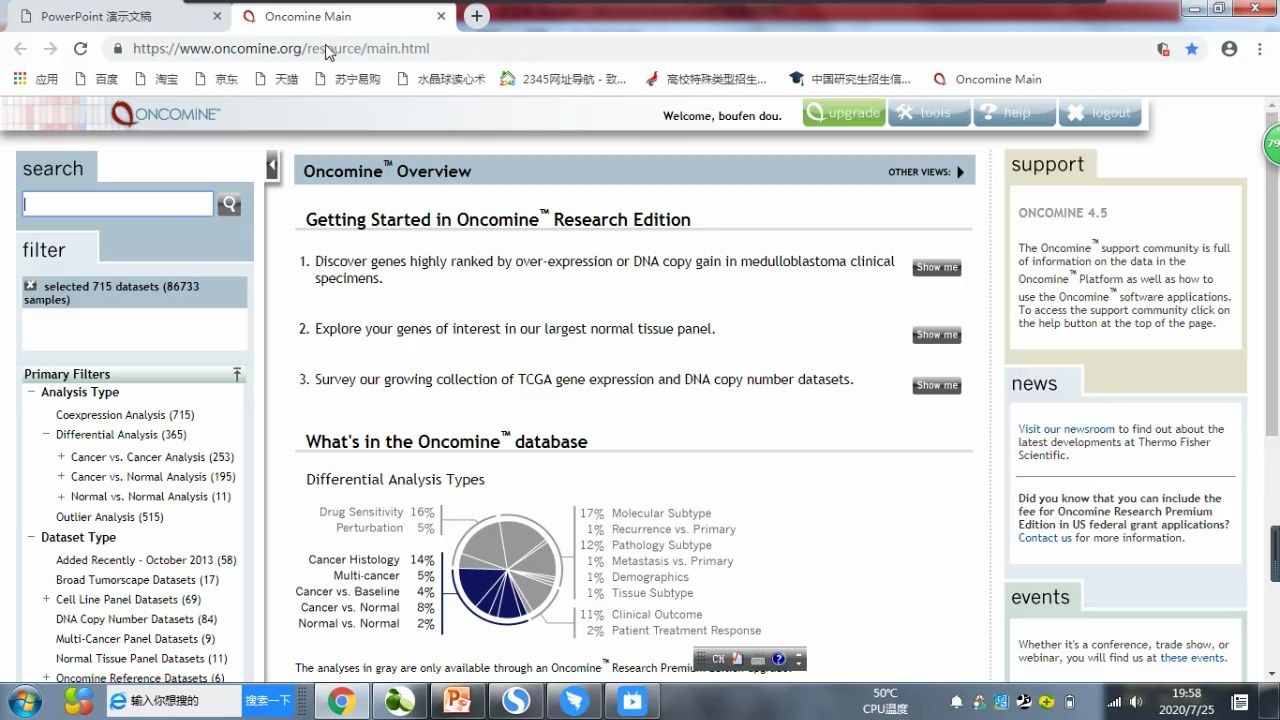Collapse the Analysis Type filter group
Screen dimensions: 1280x720
point(31,392)
